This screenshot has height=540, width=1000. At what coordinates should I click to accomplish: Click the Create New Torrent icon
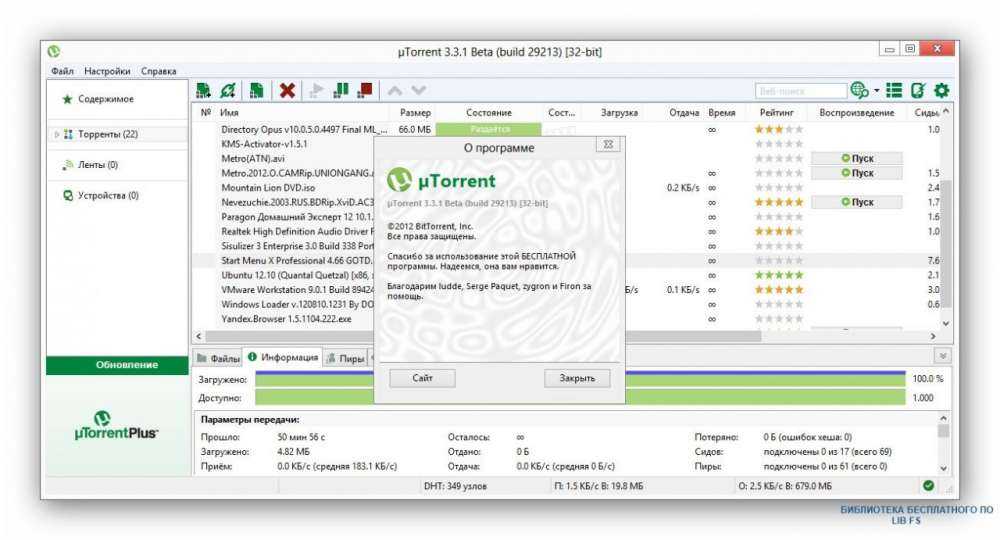[x=256, y=91]
